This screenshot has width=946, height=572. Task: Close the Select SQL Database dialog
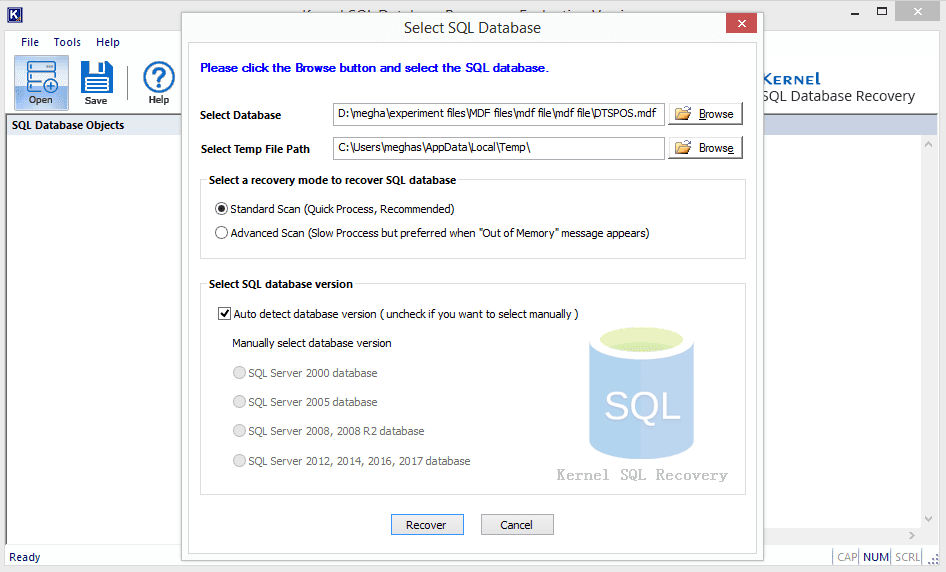coord(741,24)
